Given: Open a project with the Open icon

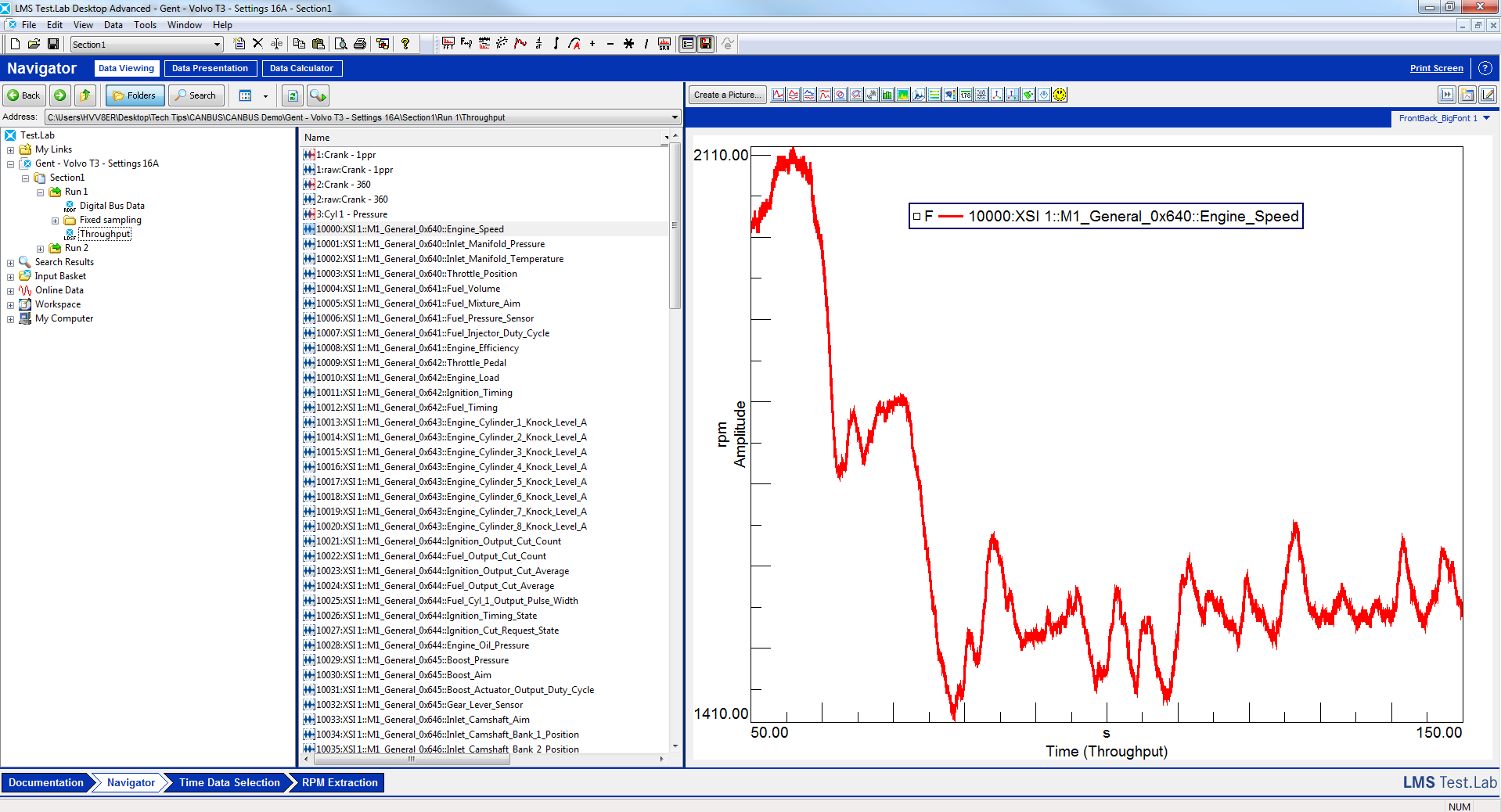Looking at the screenshot, I should [34, 44].
